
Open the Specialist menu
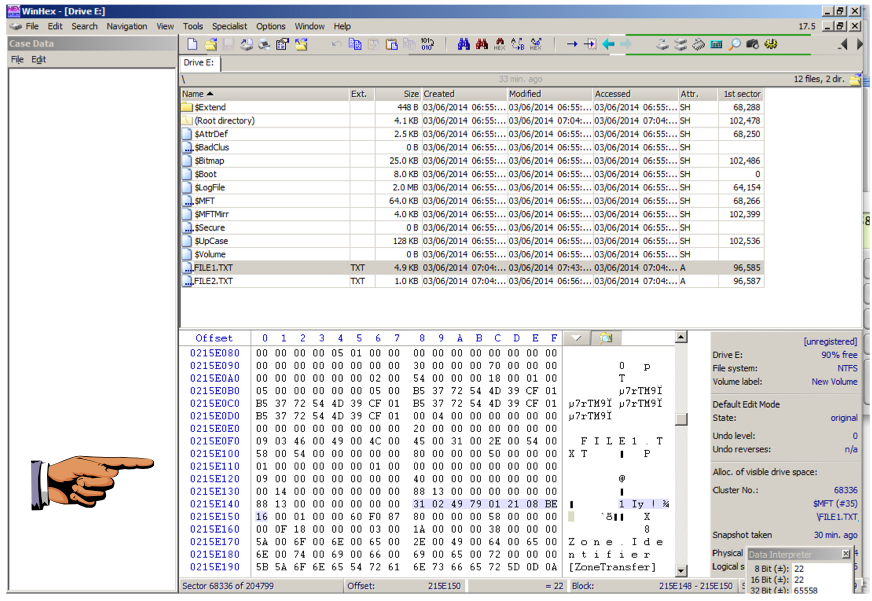point(229,26)
